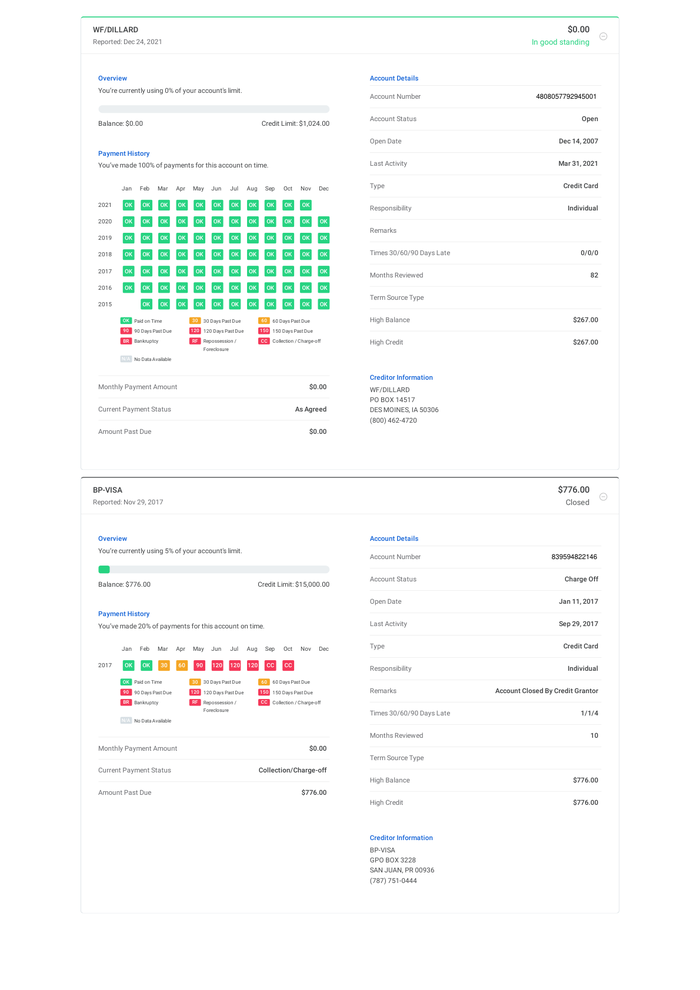Open the Overview heading in WF/DILLARD card
The image size is (700, 990).
(x=112, y=78)
